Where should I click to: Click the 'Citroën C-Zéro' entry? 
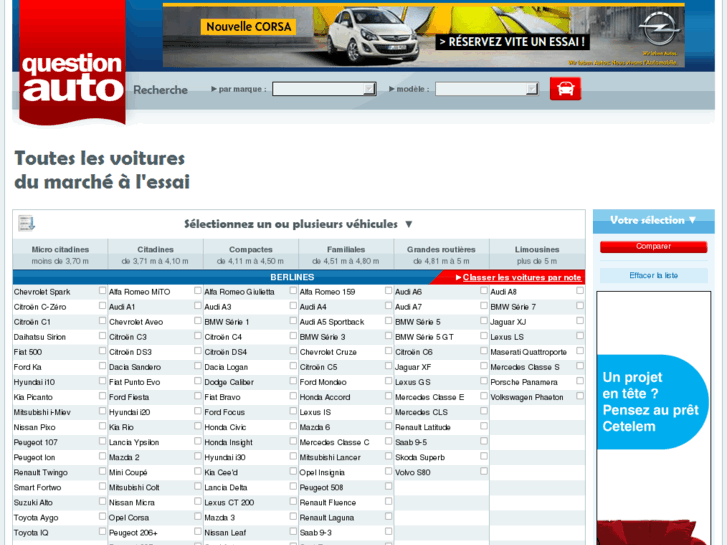tap(40, 307)
